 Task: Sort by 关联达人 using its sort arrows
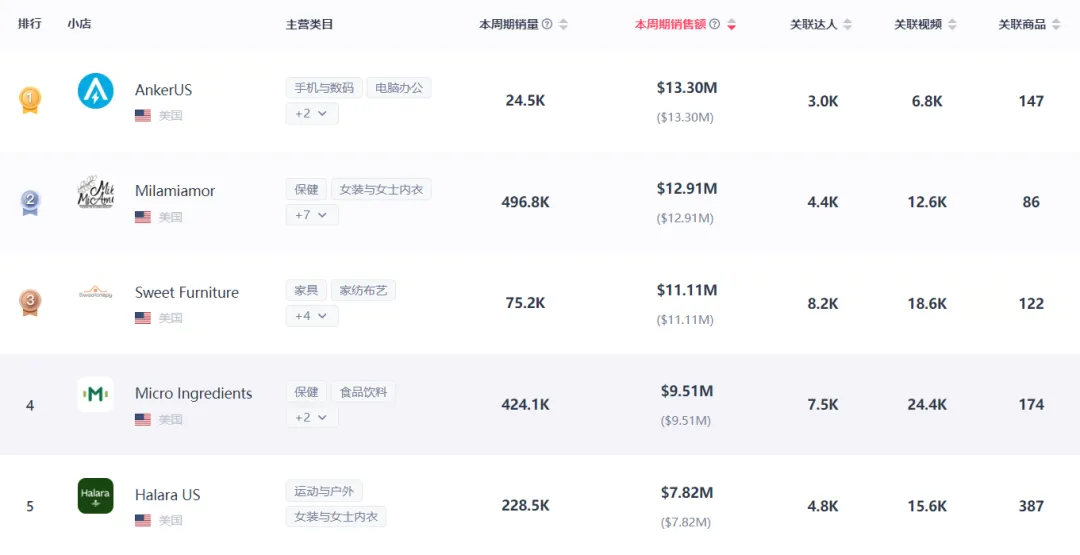[847, 24]
